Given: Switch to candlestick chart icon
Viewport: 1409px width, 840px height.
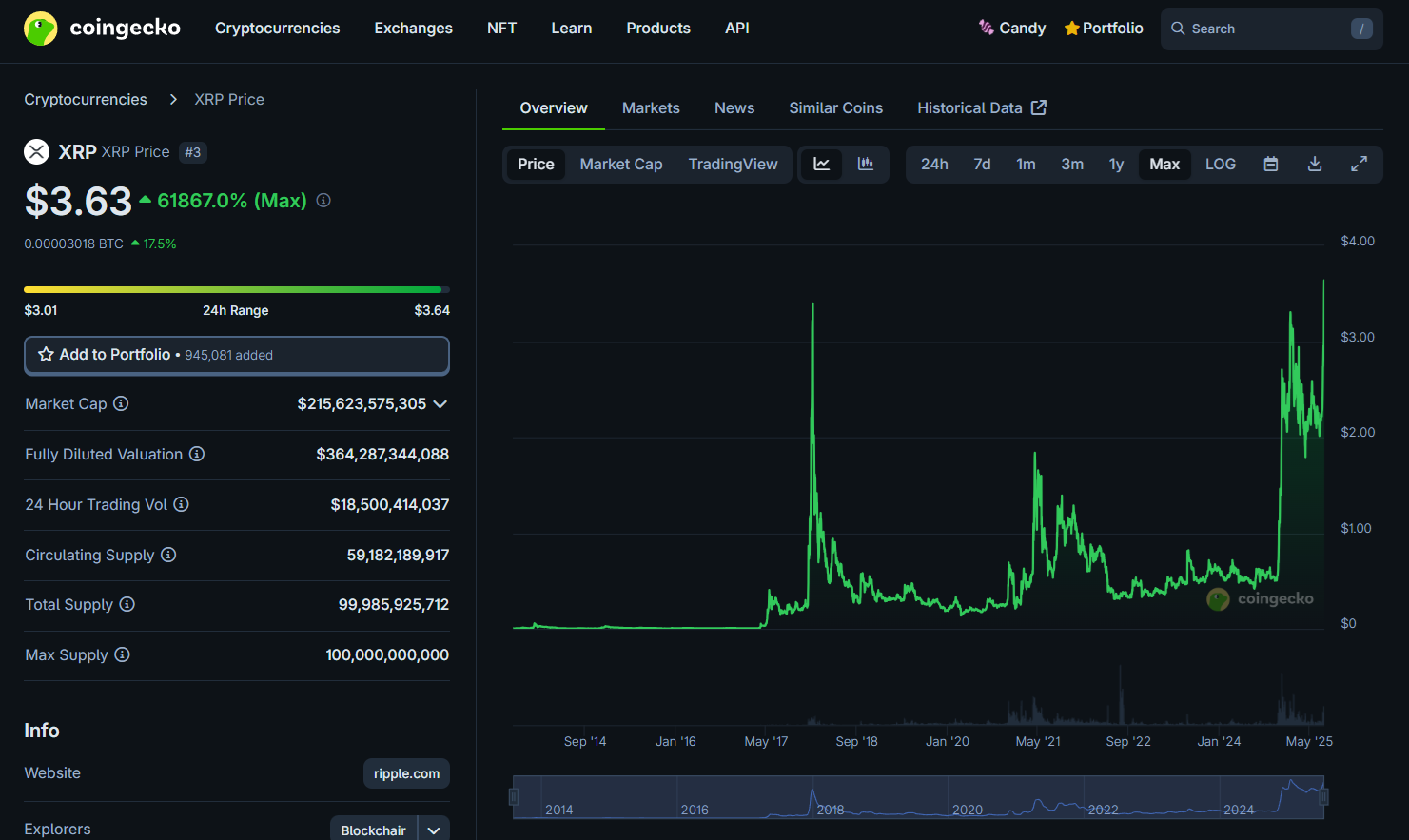Looking at the screenshot, I should coord(866,164).
